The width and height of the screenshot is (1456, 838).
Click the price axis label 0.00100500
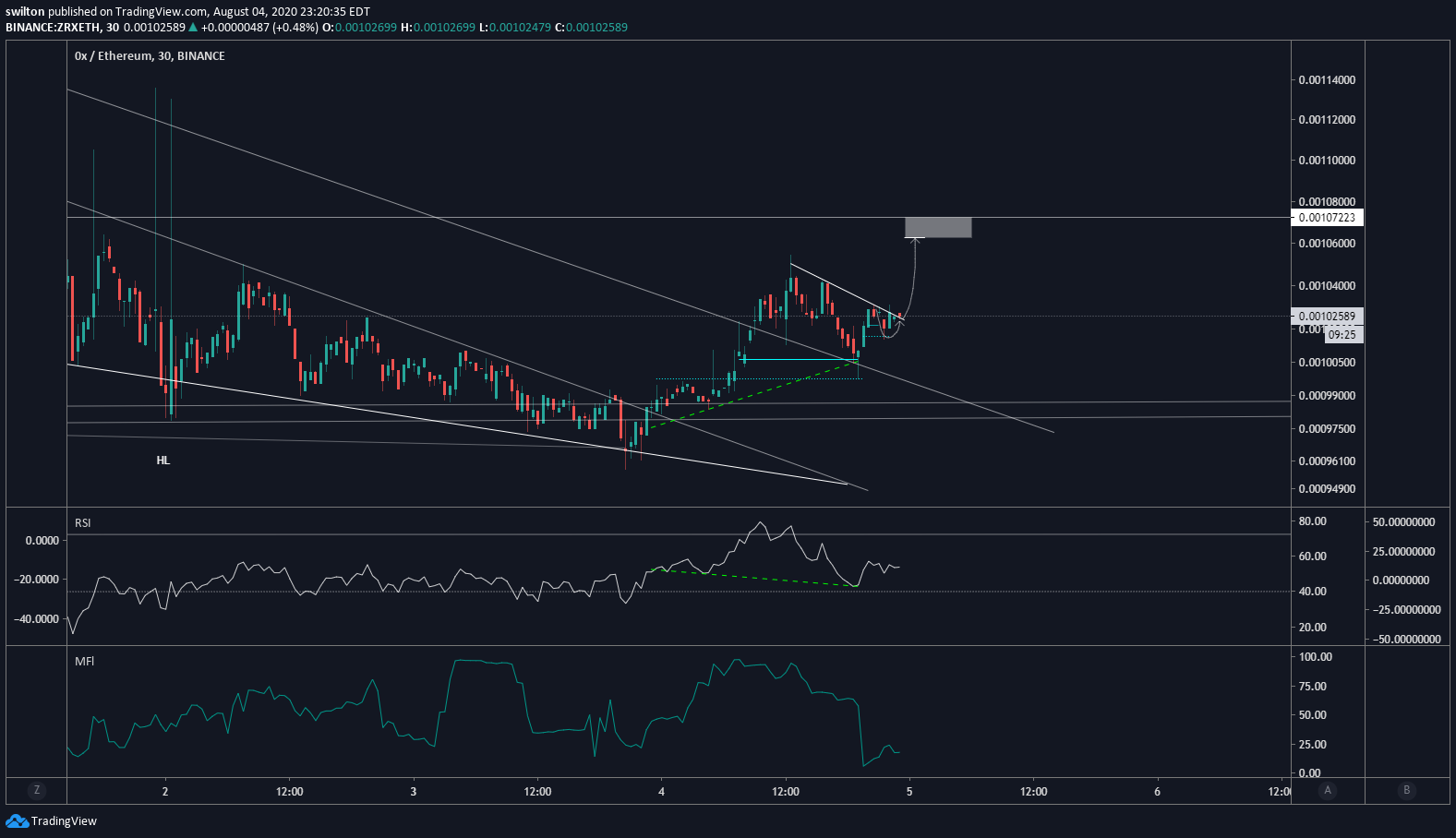coord(1327,363)
